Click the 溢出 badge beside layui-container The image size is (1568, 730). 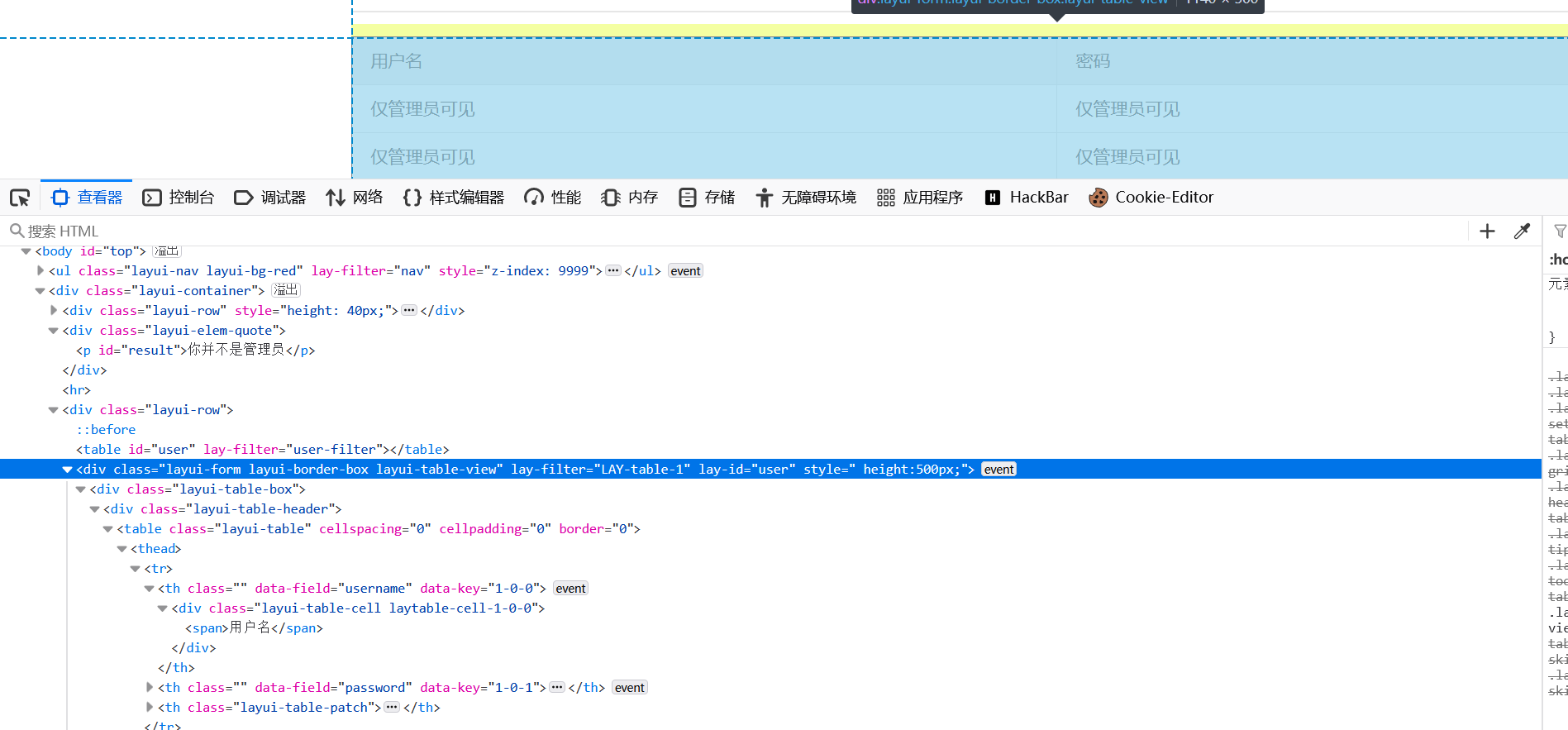click(286, 290)
